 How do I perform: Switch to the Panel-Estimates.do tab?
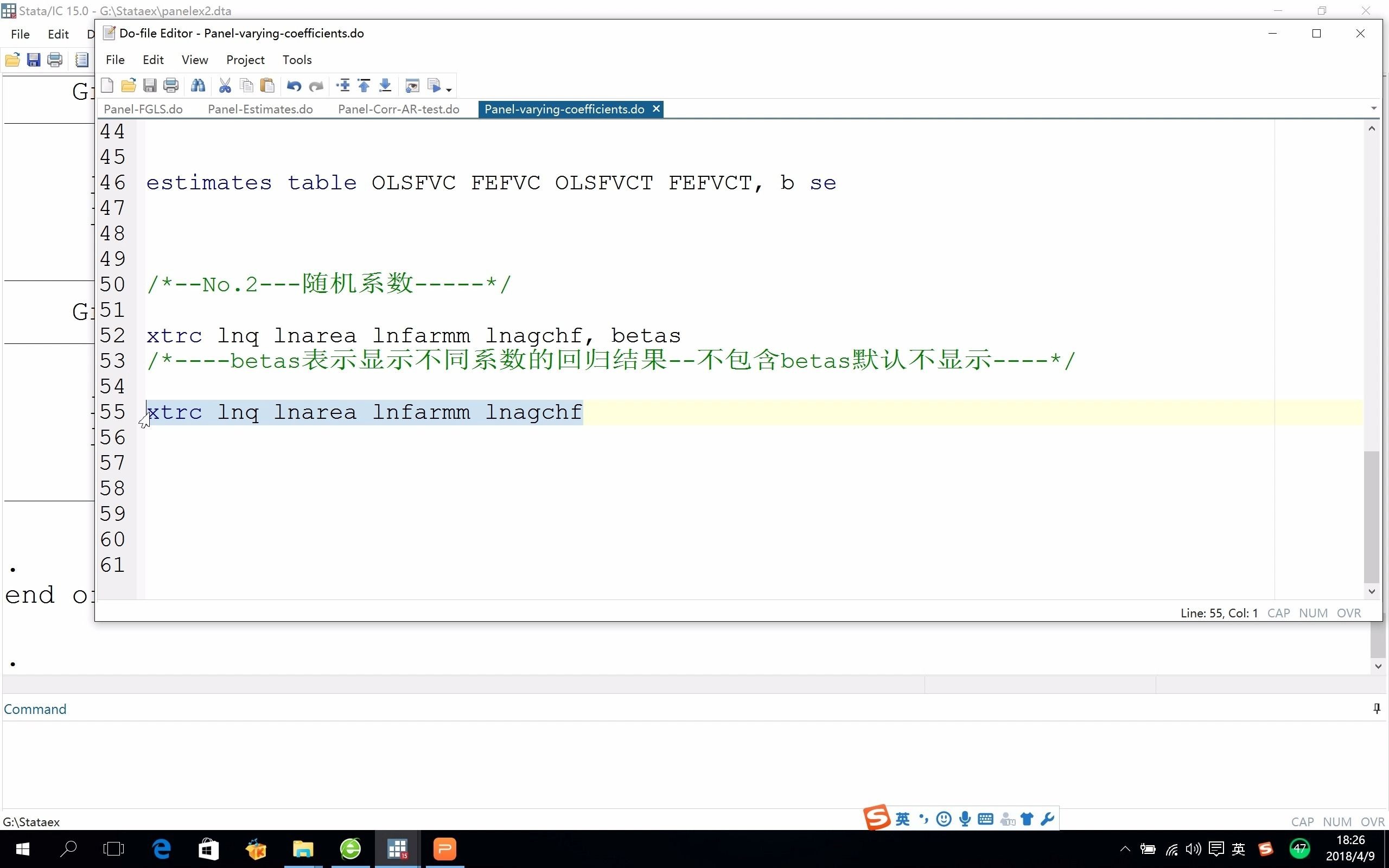(260, 109)
